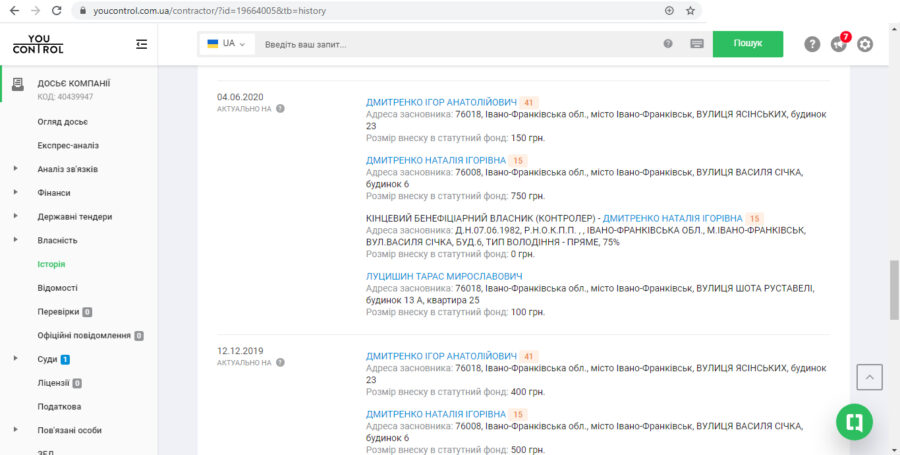Click the YouControl logo
The width and height of the screenshot is (900, 455).
point(37,44)
